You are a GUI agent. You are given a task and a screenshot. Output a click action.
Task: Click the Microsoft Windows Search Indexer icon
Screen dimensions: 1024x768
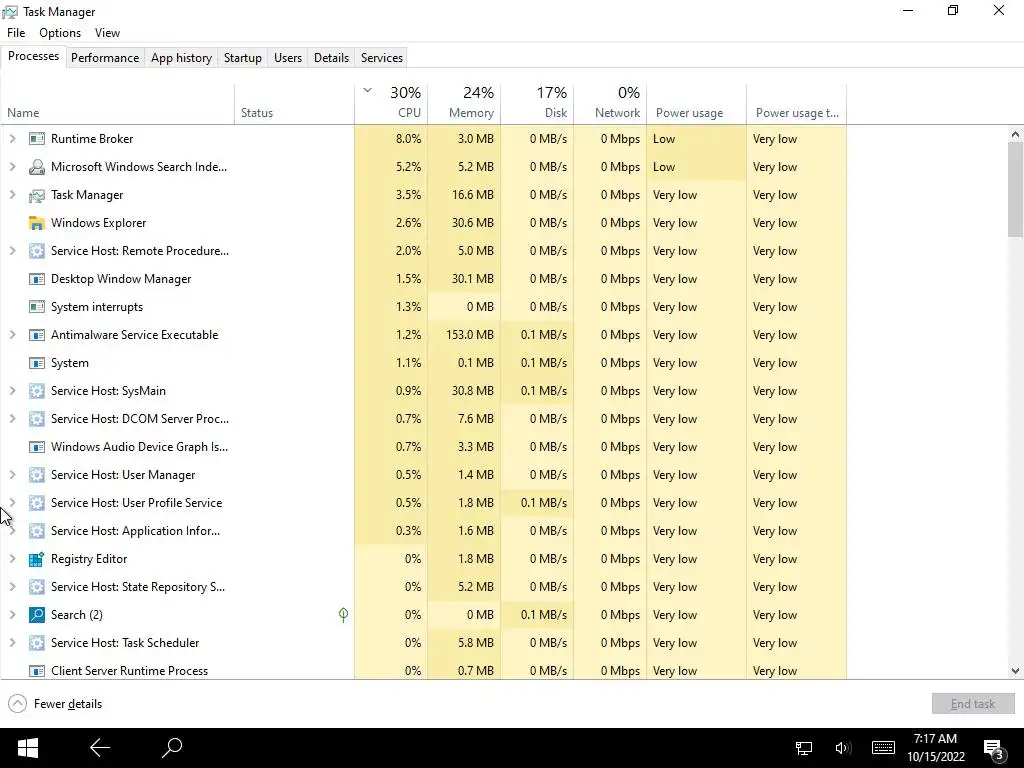37,167
